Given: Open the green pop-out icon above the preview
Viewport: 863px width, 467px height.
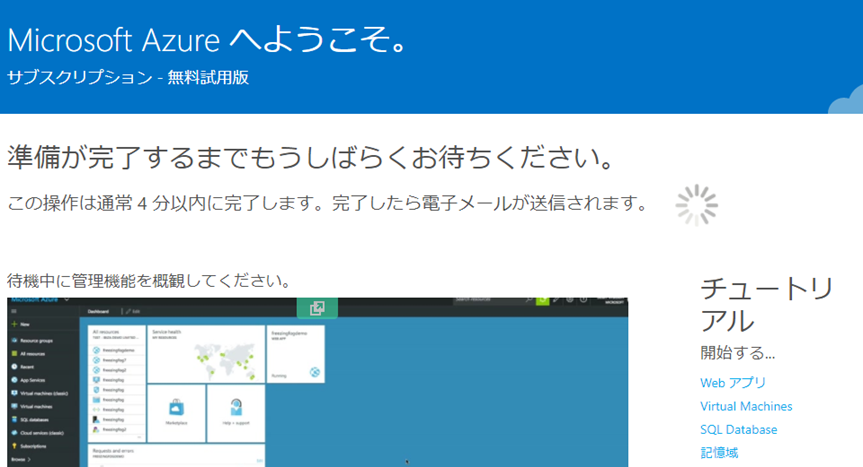Looking at the screenshot, I should pos(317,307).
